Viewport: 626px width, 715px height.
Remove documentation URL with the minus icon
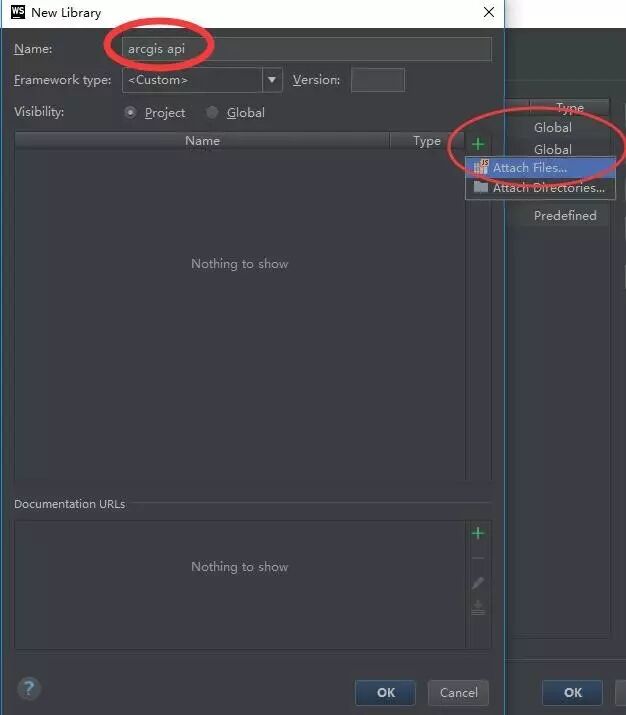tap(478, 558)
